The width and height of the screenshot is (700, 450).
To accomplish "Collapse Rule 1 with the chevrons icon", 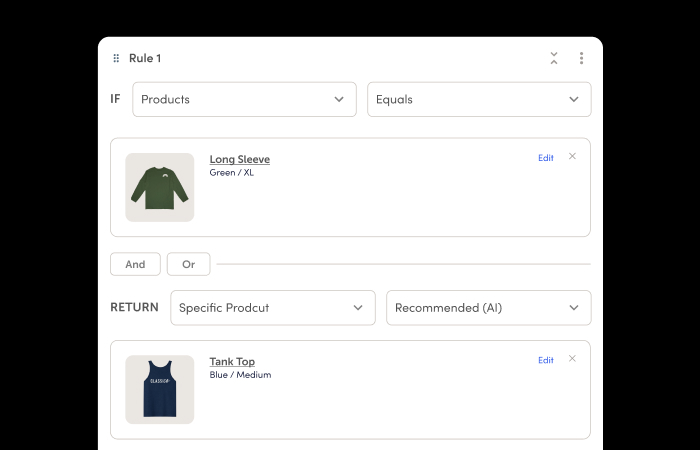I will (554, 58).
